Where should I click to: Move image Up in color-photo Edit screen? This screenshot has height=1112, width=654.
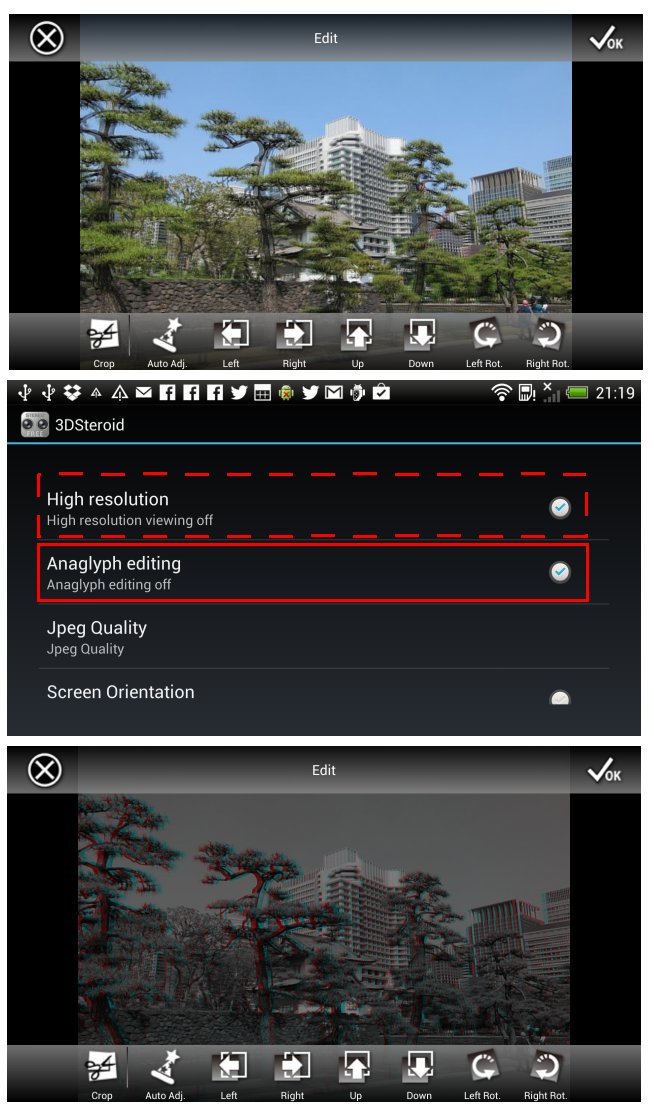click(358, 342)
